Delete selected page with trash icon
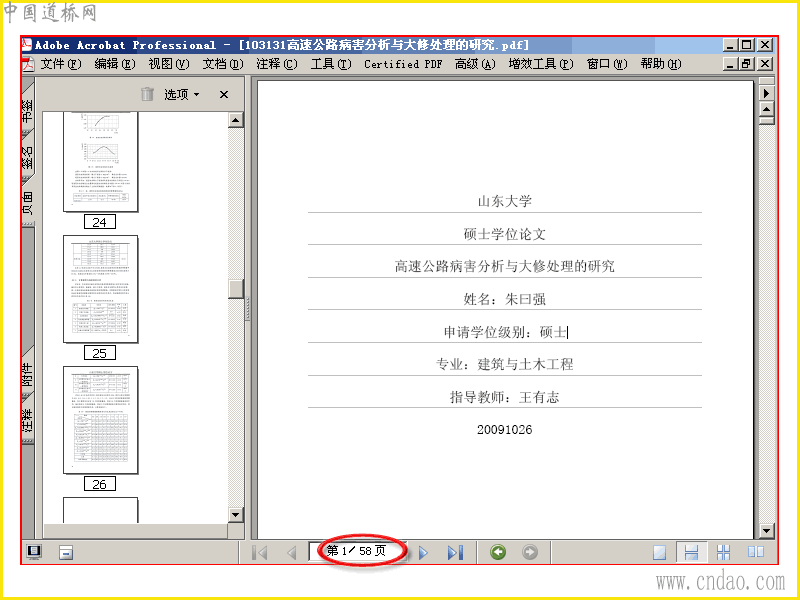This screenshot has height=600, width=800. (x=147, y=94)
